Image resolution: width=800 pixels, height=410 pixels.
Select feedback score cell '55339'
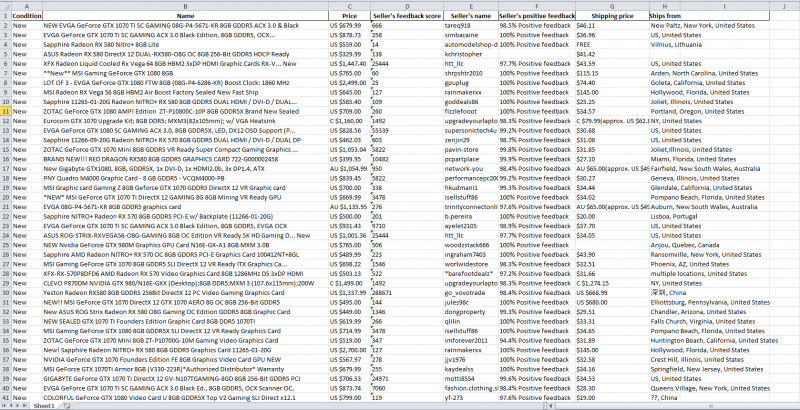[407, 131]
